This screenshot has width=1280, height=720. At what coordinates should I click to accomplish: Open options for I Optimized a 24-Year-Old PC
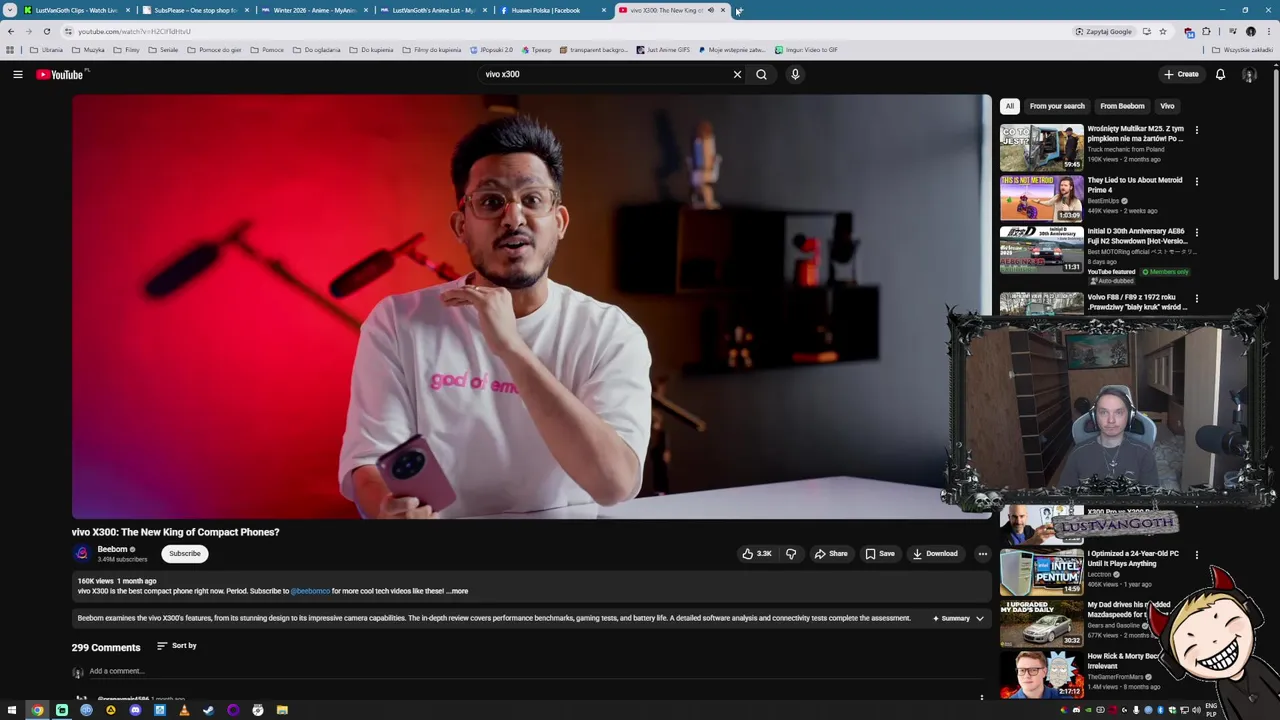pos(1196,554)
